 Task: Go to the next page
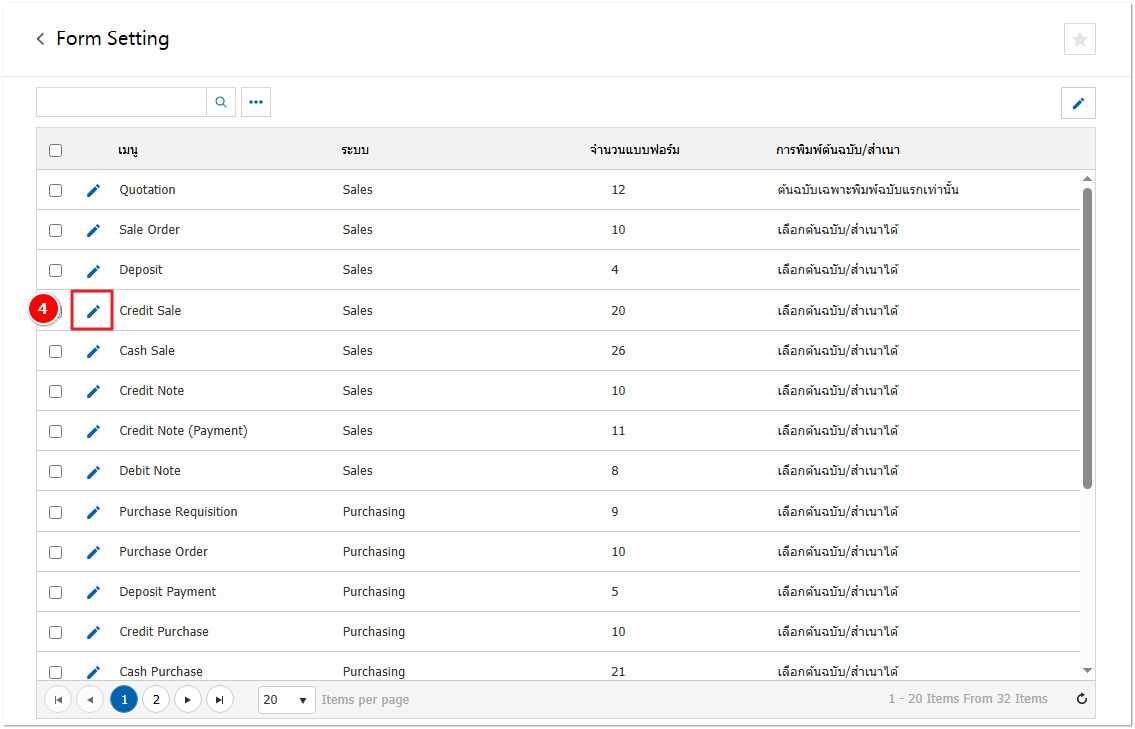click(188, 700)
